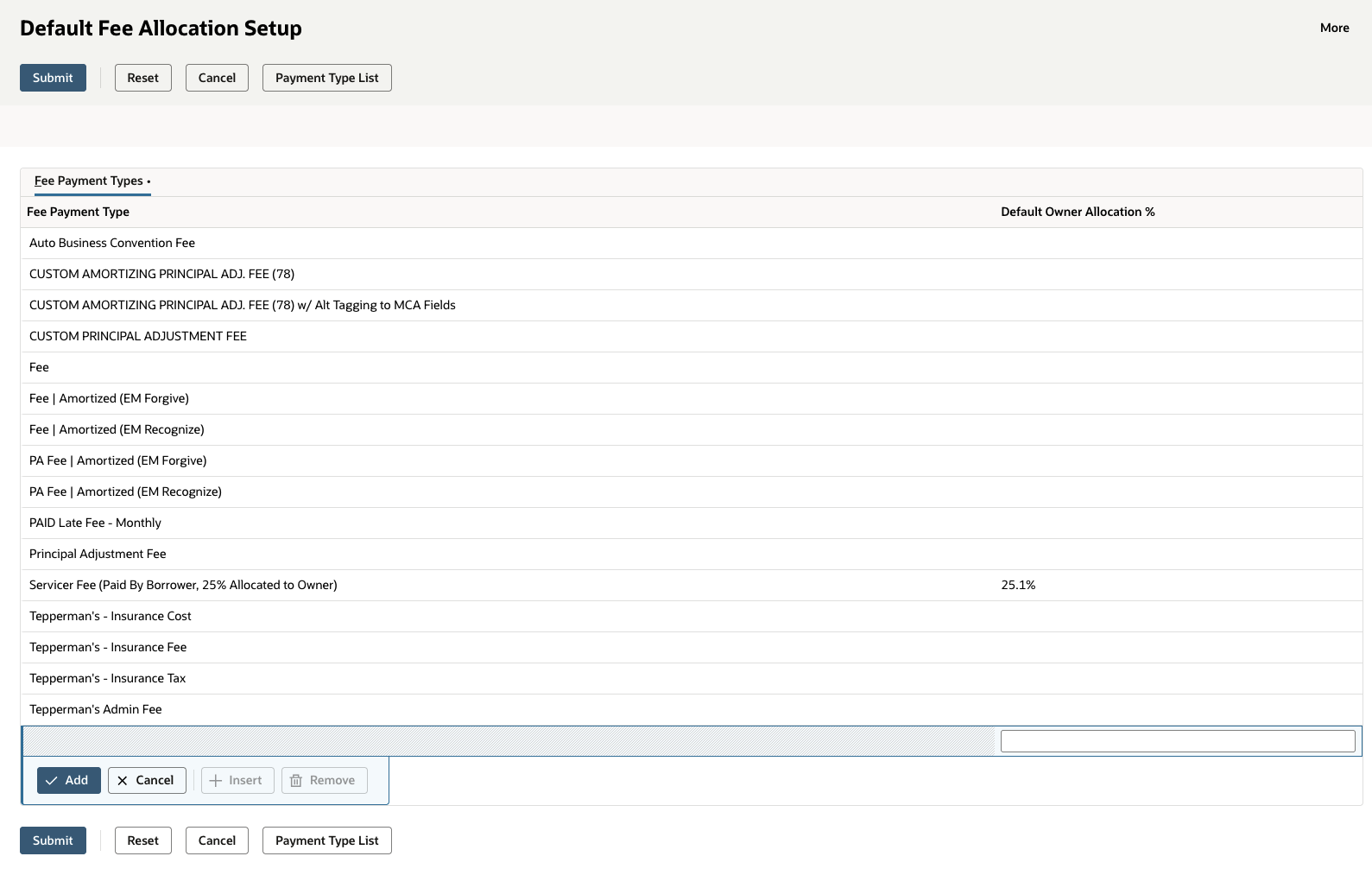This screenshot has width=1372, height=888.
Task: Select PAID Late Fee - Monthly row
Action: coord(691,523)
